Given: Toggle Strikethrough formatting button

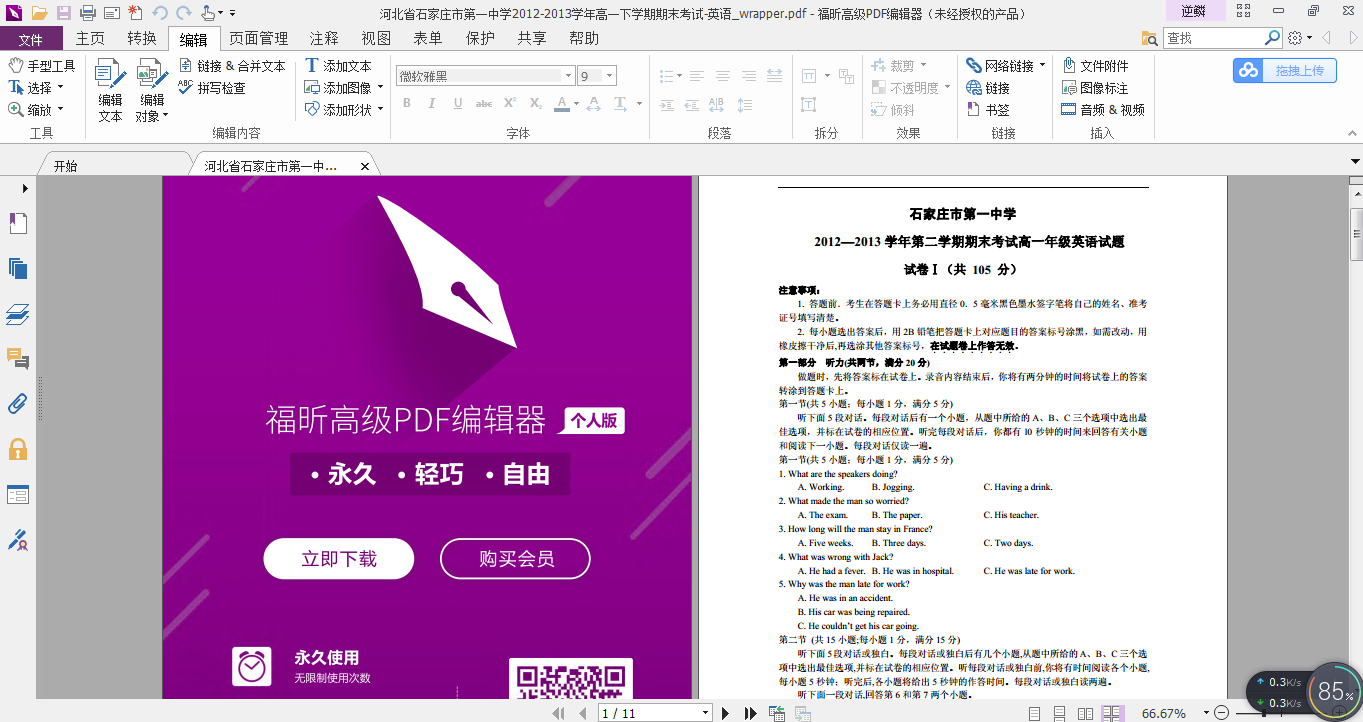Looking at the screenshot, I should pos(484,104).
